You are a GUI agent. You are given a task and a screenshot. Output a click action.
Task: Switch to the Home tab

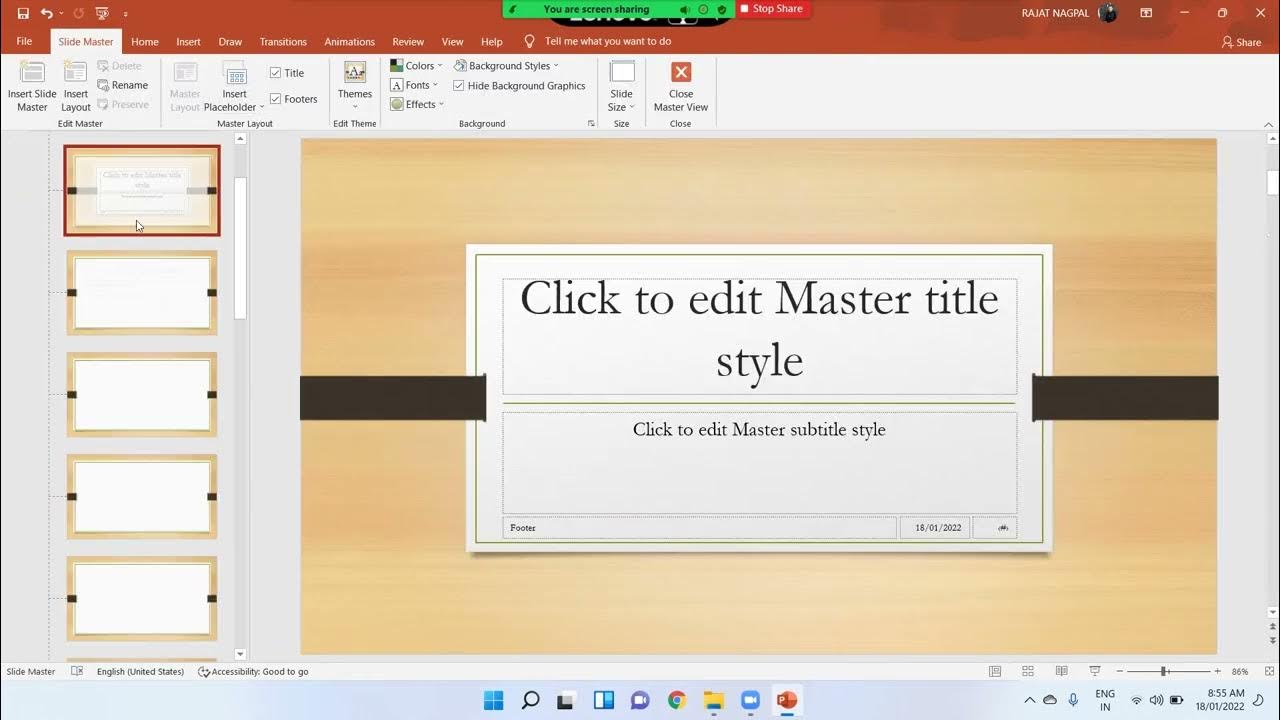[x=145, y=42]
